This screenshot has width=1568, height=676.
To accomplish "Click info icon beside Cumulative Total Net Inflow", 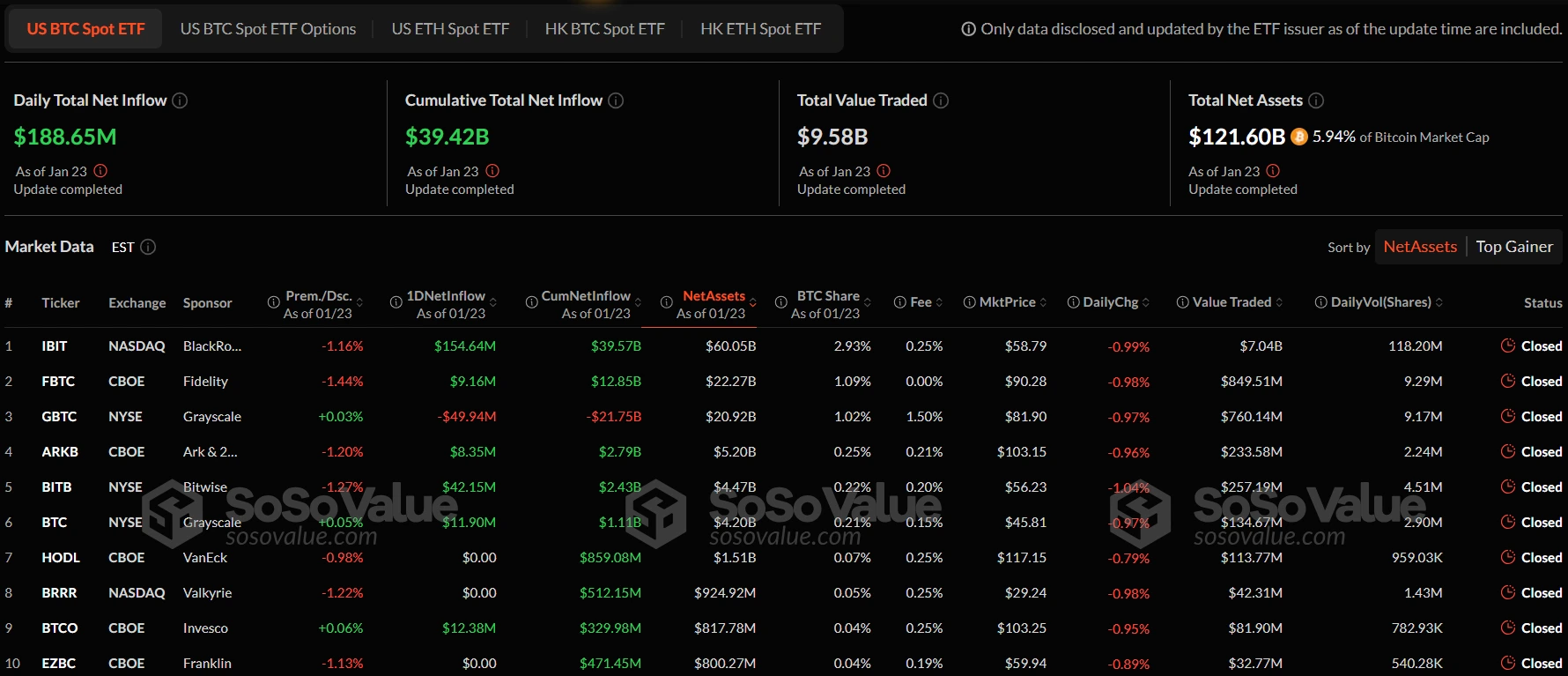I will 616,100.
